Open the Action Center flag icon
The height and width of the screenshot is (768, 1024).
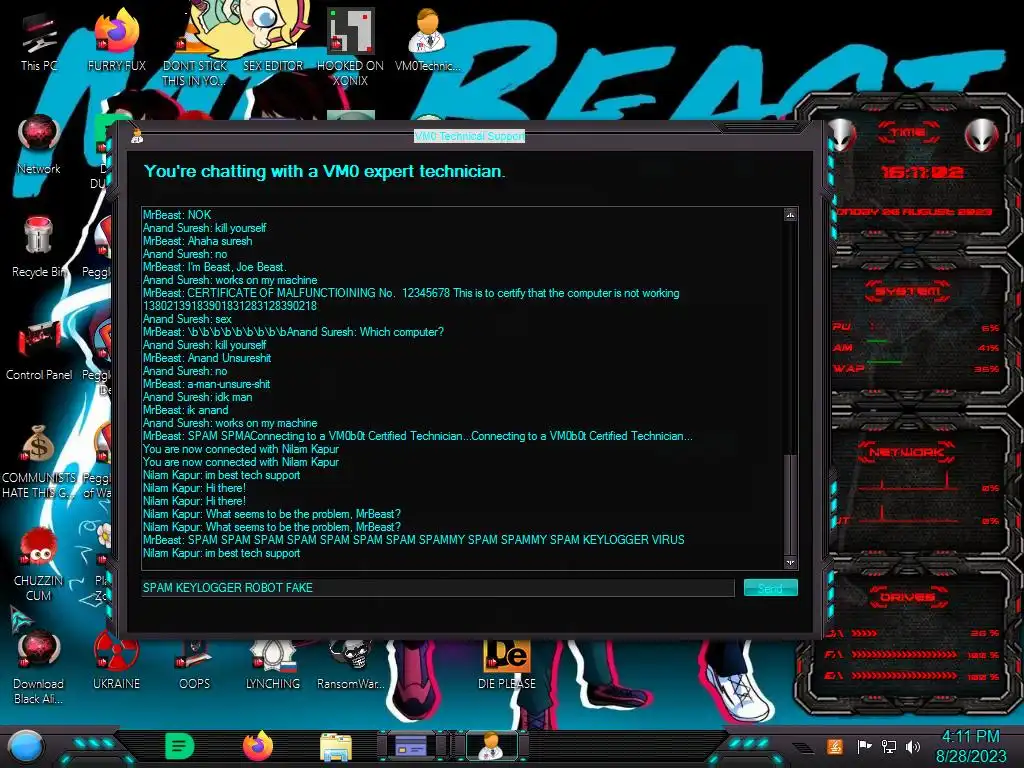coord(864,746)
